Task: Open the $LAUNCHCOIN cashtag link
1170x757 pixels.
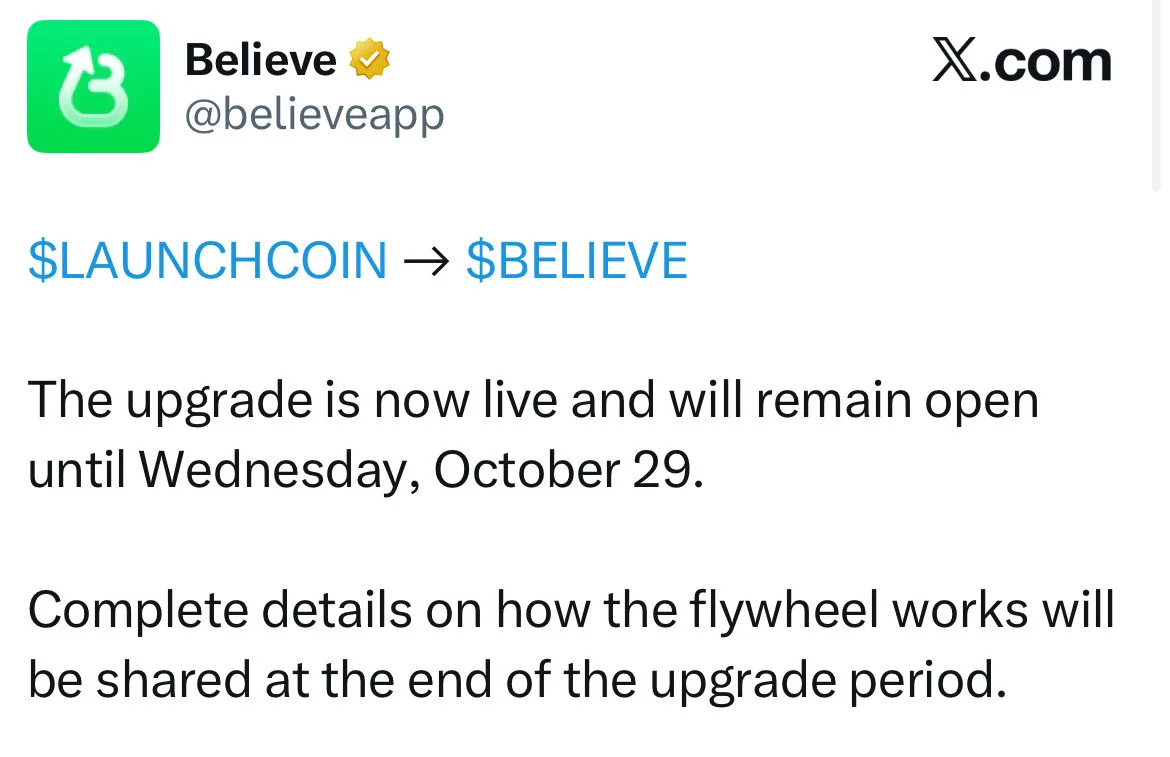Action: 207,261
